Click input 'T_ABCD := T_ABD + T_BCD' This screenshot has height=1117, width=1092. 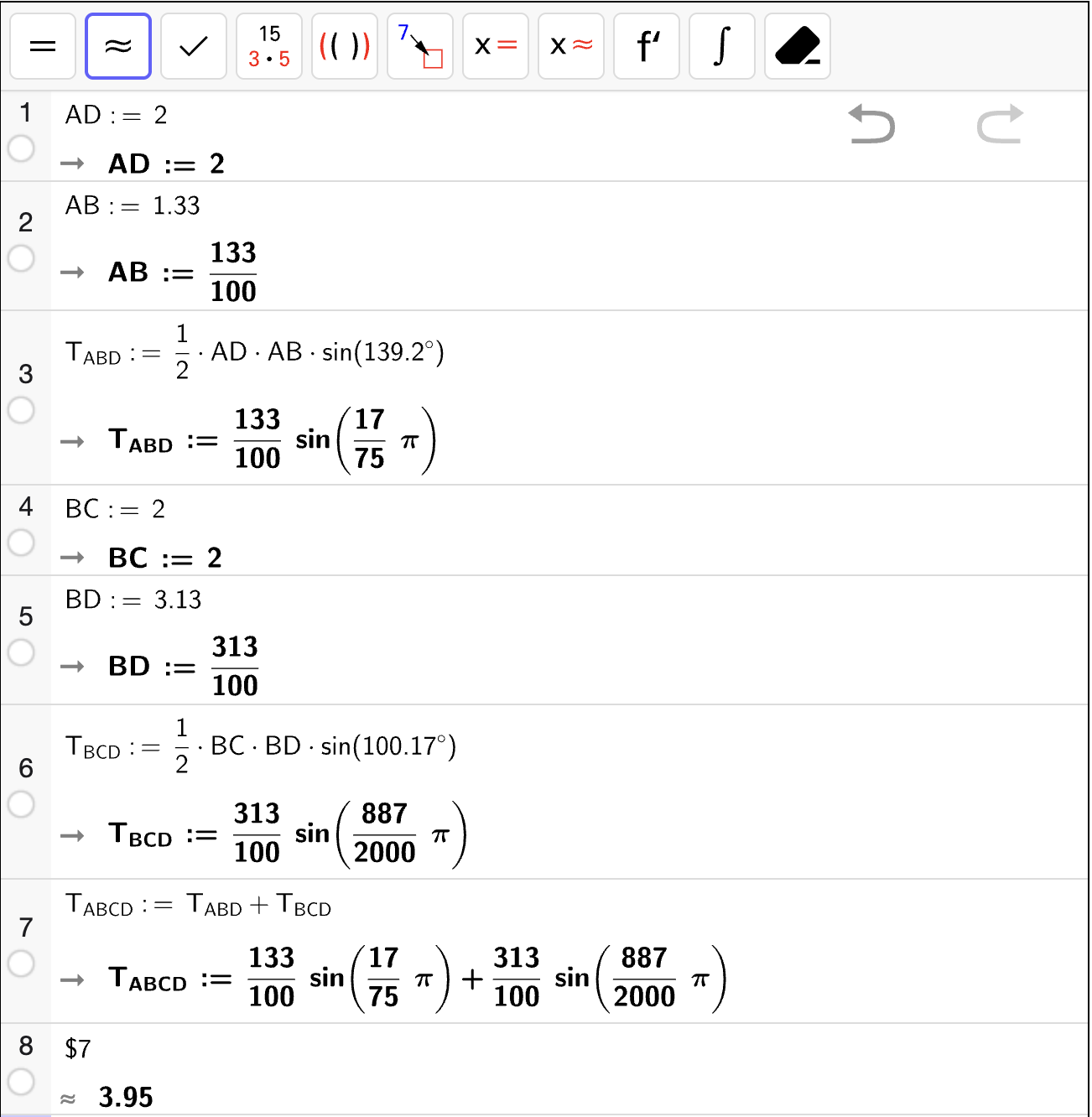point(198,906)
